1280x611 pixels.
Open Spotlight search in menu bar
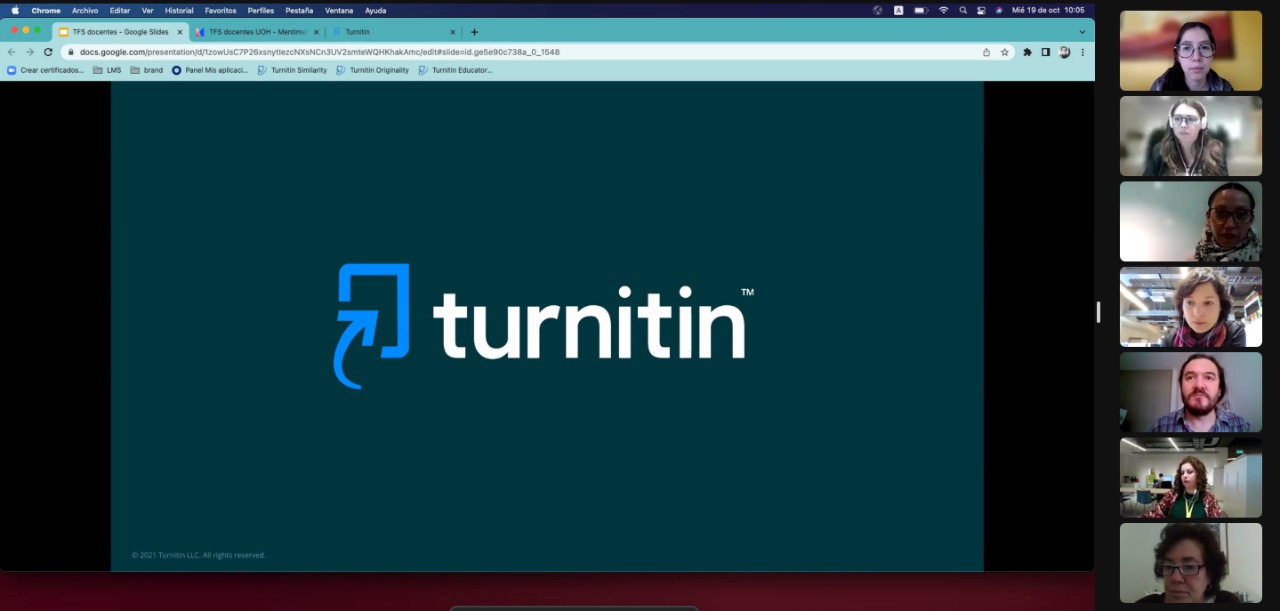[963, 10]
